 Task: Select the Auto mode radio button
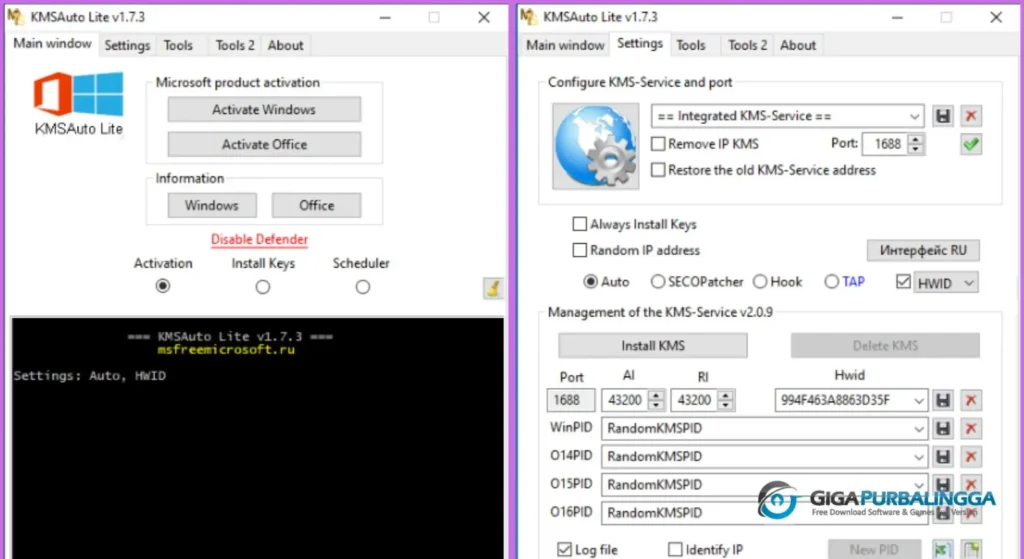tap(590, 281)
